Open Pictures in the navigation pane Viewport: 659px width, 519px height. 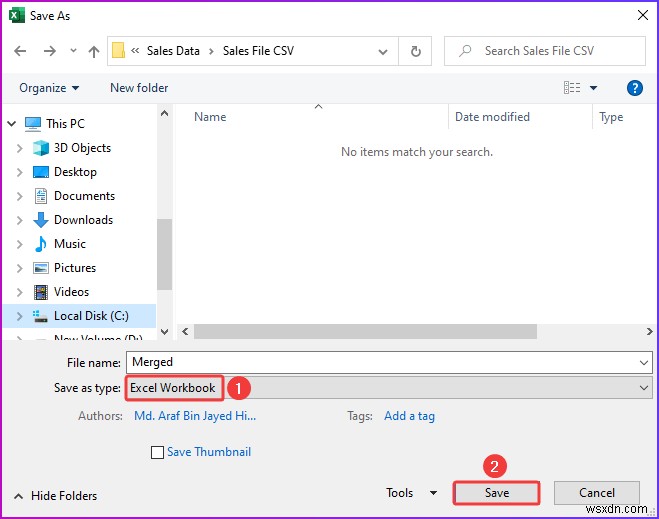point(75,268)
